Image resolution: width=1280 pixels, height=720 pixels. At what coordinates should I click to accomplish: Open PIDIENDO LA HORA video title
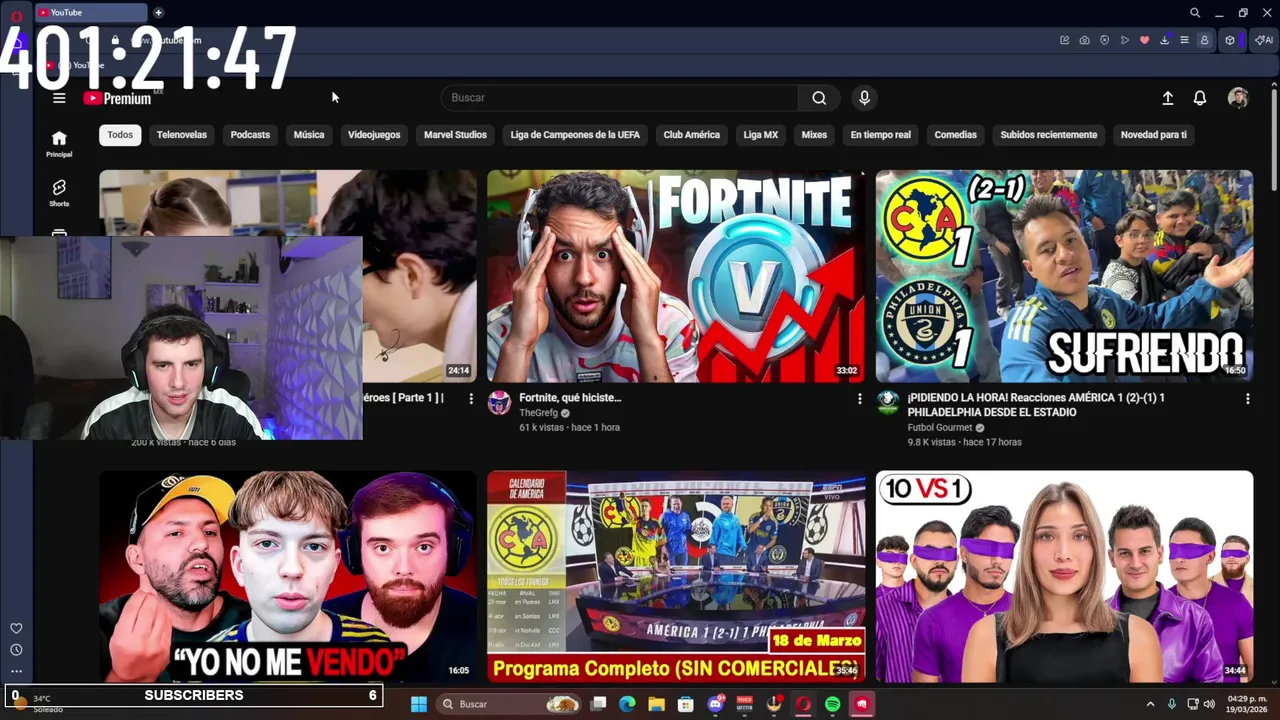[1036, 405]
